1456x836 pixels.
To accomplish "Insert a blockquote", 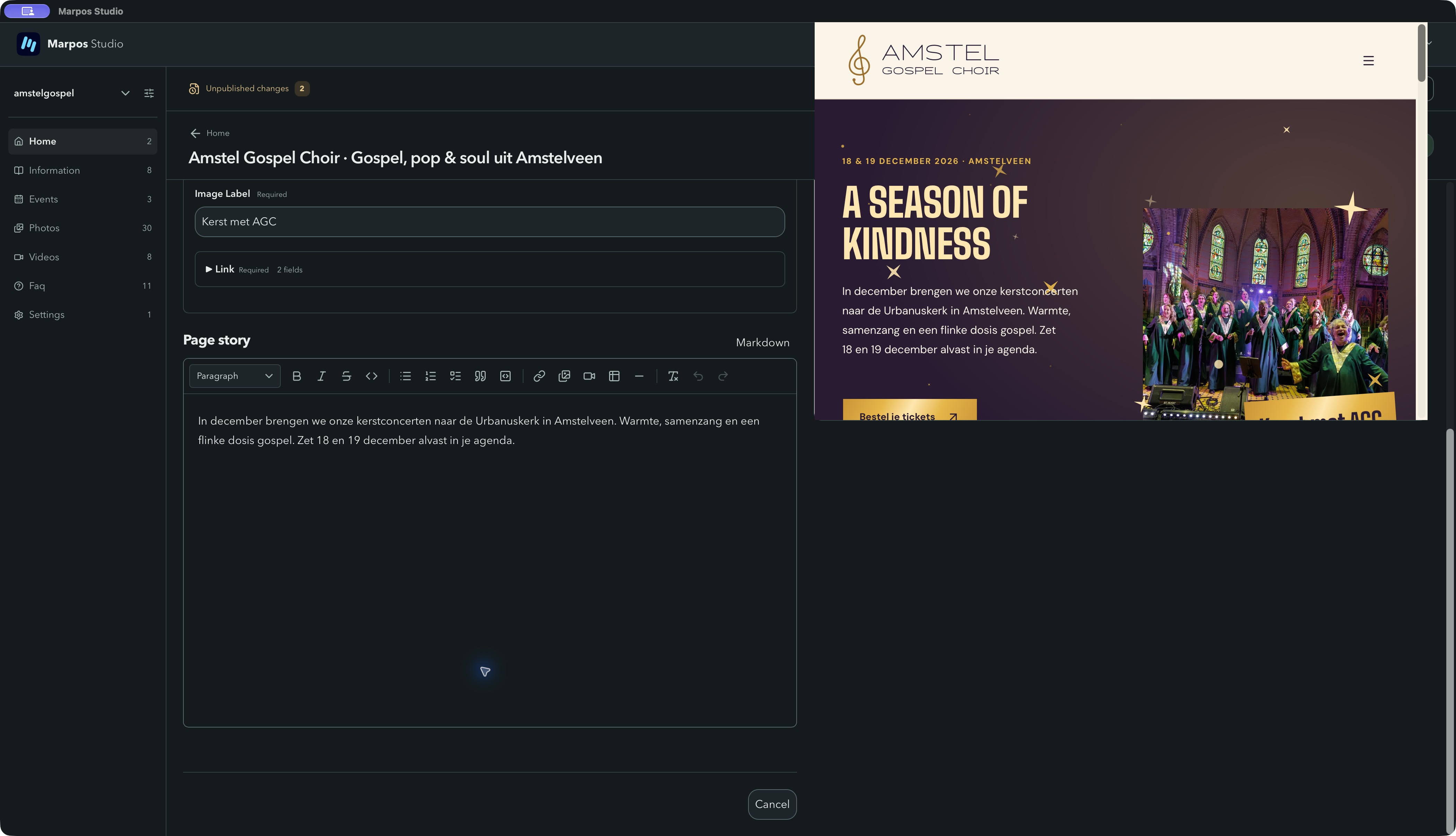I will tap(480, 376).
